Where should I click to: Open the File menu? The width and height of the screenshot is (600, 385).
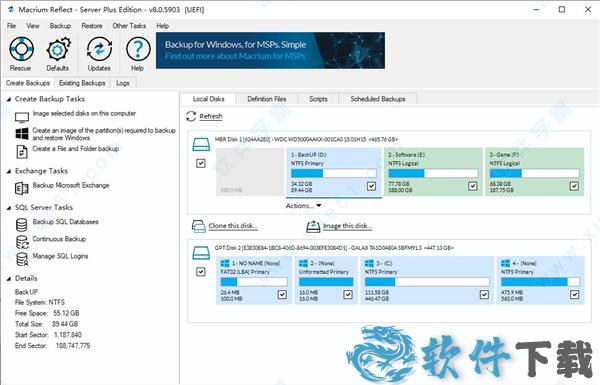[11, 26]
